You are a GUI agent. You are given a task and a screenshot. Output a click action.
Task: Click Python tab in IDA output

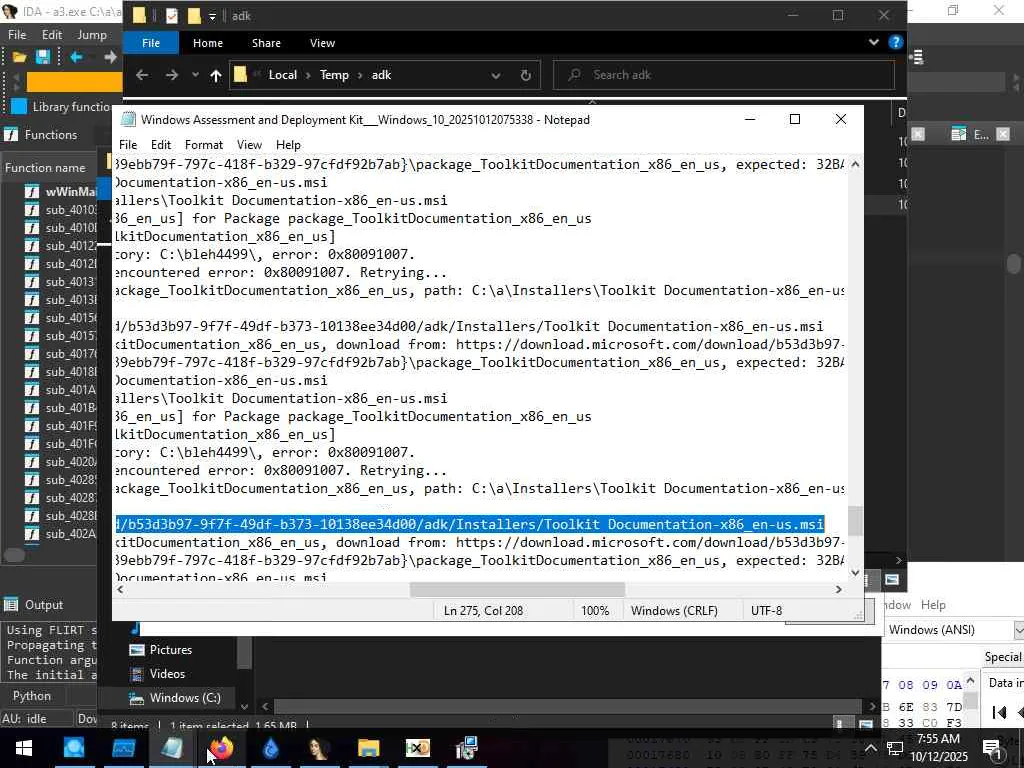click(x=31, y=696)
